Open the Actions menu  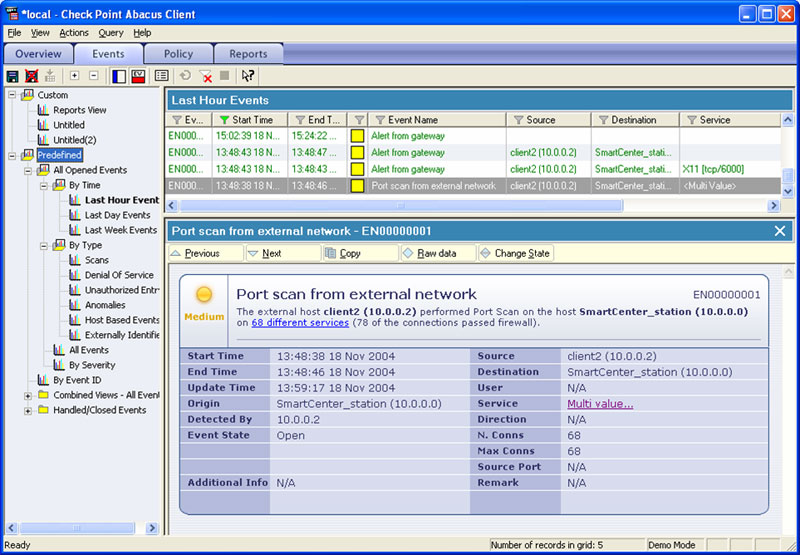coord(74,33)
